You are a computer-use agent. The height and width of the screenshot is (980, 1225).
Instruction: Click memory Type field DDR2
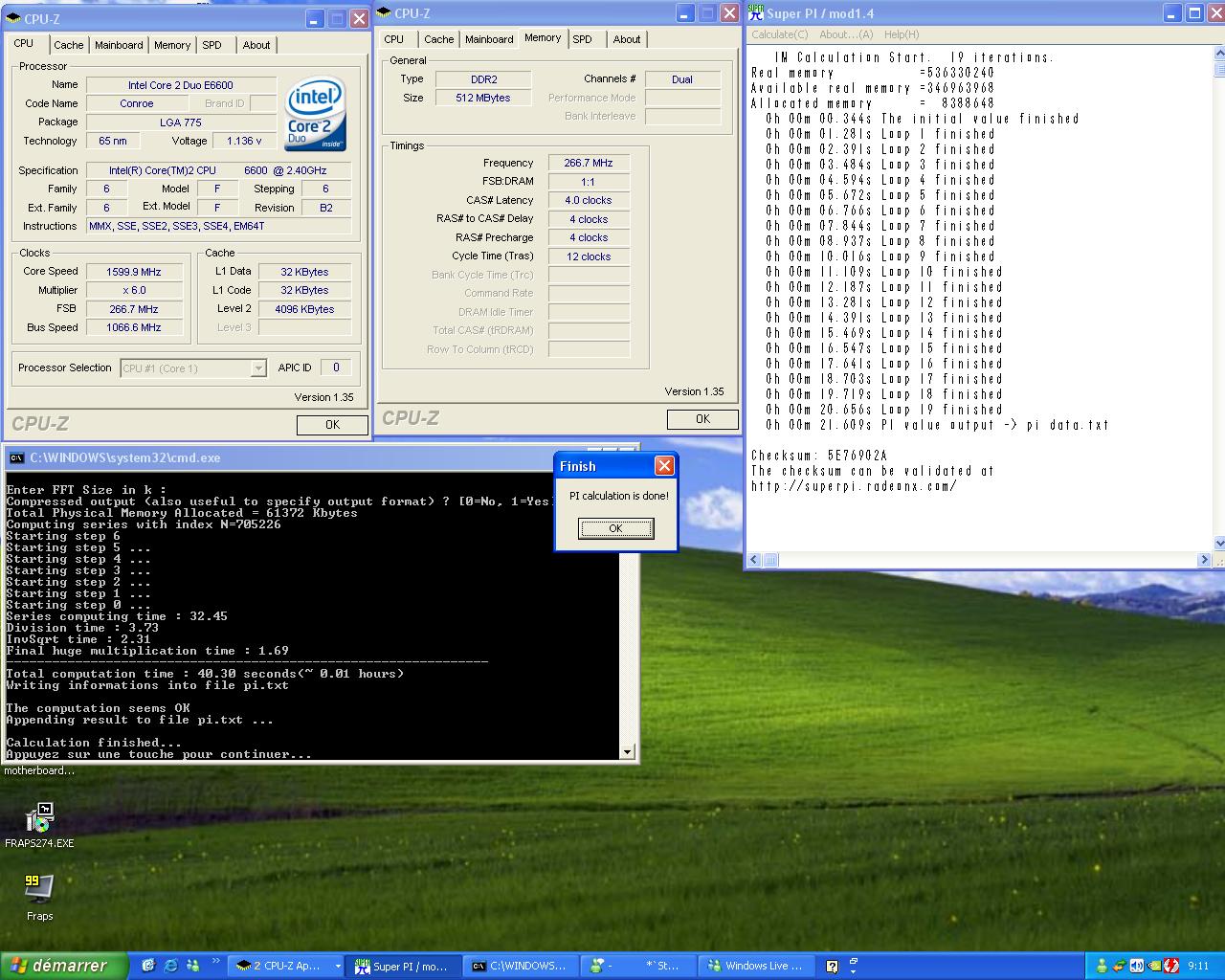pyautogui.click(x=483, y=79)
